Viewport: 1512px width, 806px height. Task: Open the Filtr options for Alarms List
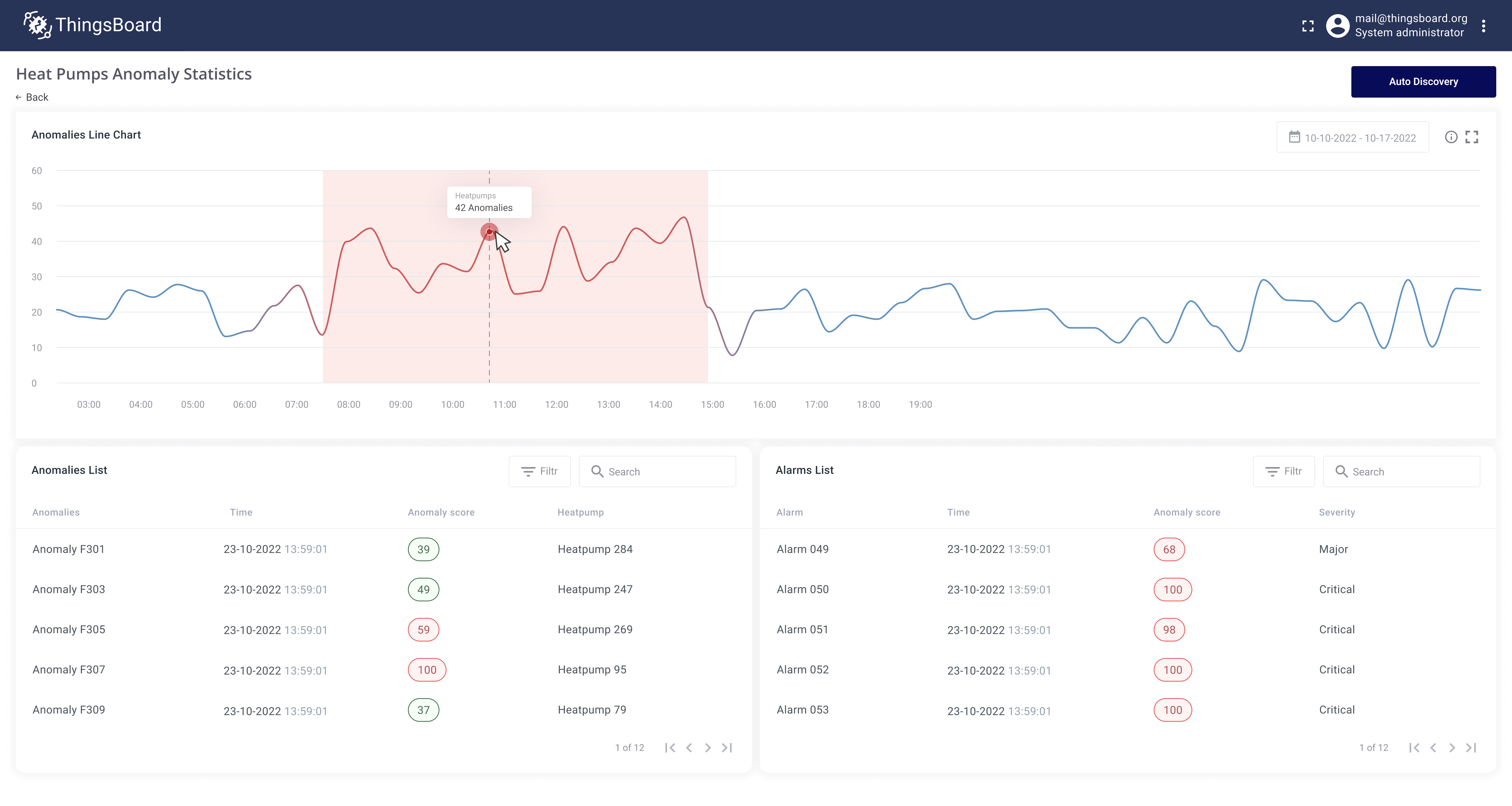pyautogui.click(x=1284, y=471)
